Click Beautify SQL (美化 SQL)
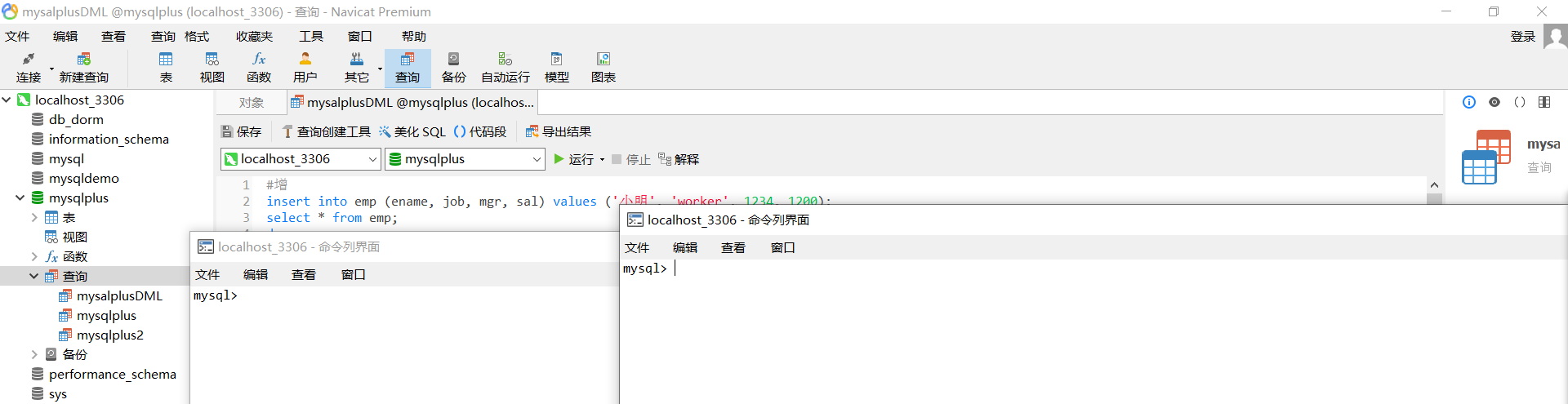The image size is (1568, 404). click(412, 131)
